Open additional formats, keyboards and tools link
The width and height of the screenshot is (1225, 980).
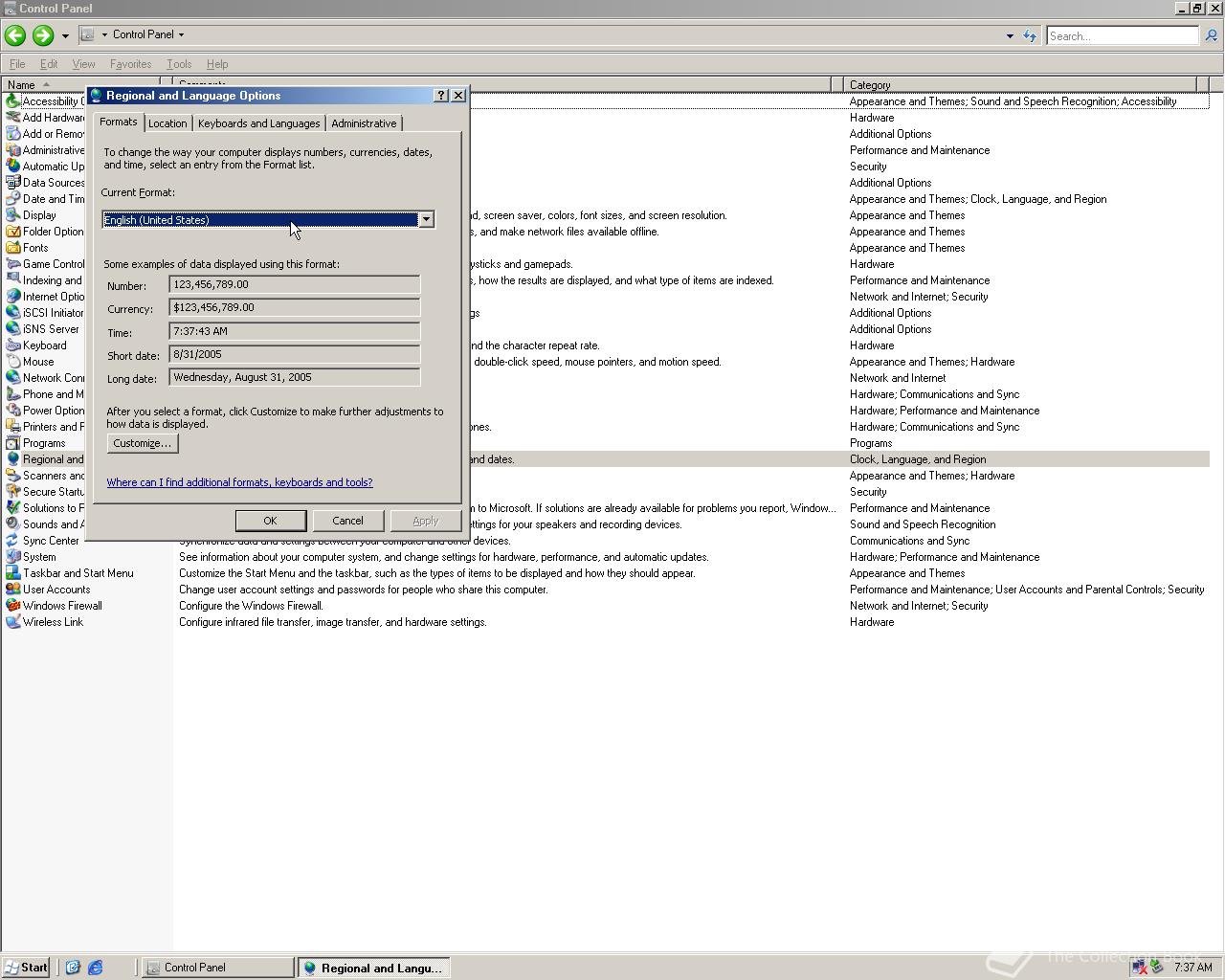(x=239, y=482)
